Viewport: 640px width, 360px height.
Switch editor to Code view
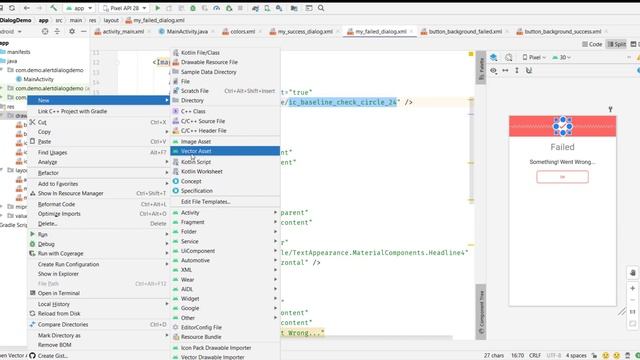tap(592, 44)
